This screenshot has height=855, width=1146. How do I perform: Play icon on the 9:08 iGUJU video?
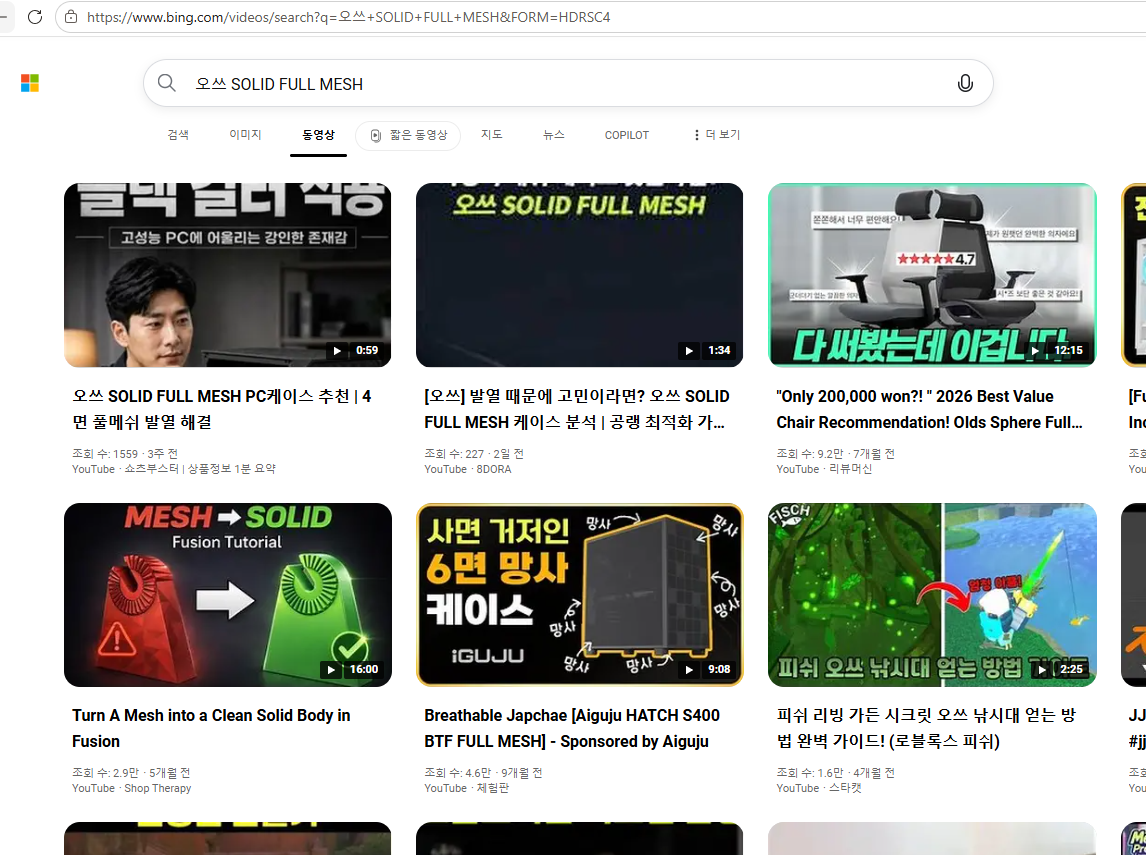tap(689, 669)
